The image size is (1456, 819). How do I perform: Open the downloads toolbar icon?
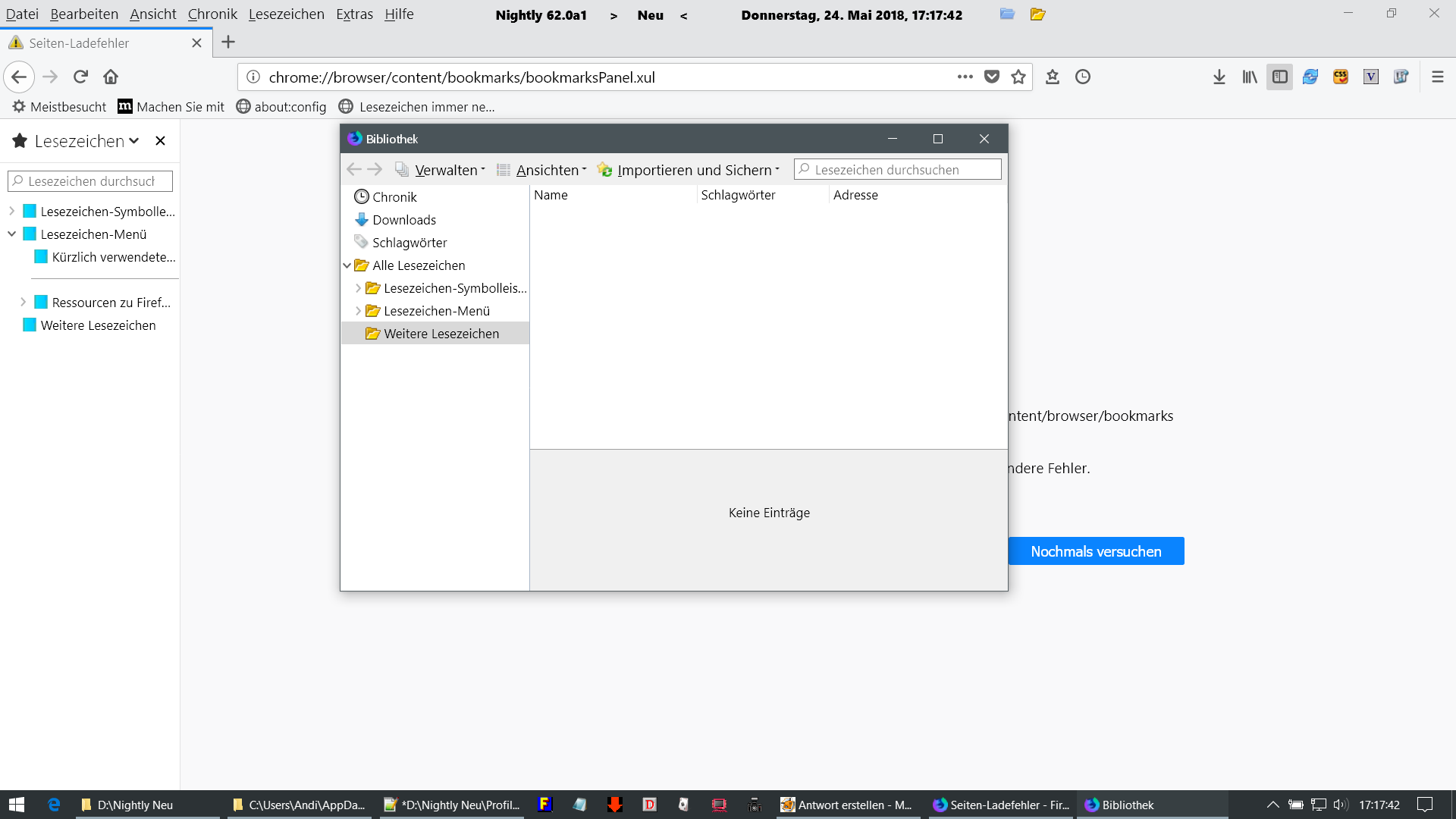(1219, 77)
